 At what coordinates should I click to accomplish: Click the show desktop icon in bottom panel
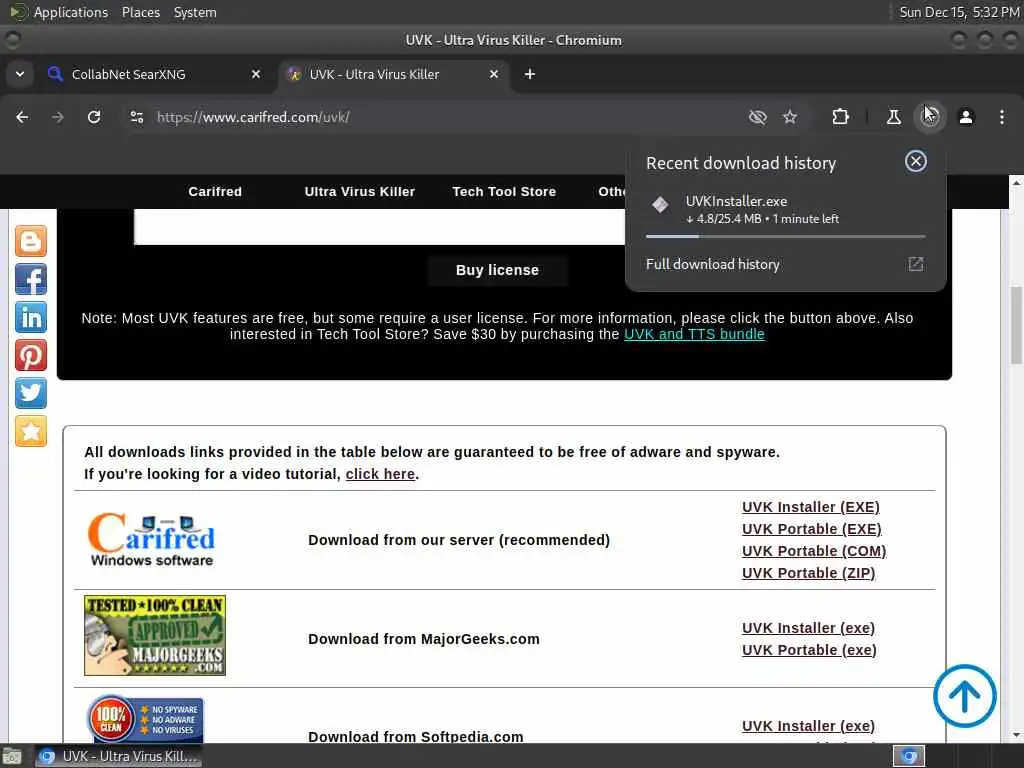[x=12, y=756]
